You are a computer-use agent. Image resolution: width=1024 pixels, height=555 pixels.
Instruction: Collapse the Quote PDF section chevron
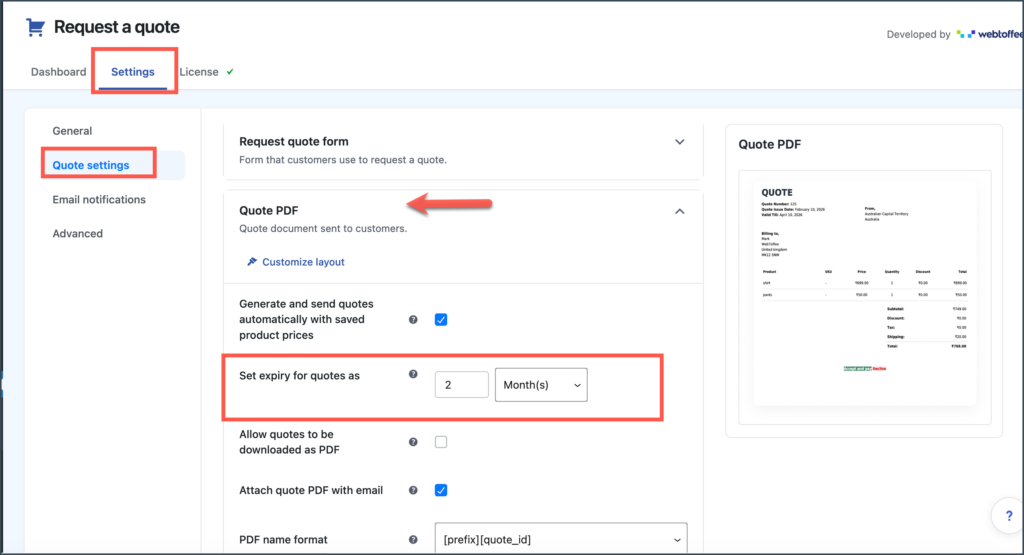680,212
